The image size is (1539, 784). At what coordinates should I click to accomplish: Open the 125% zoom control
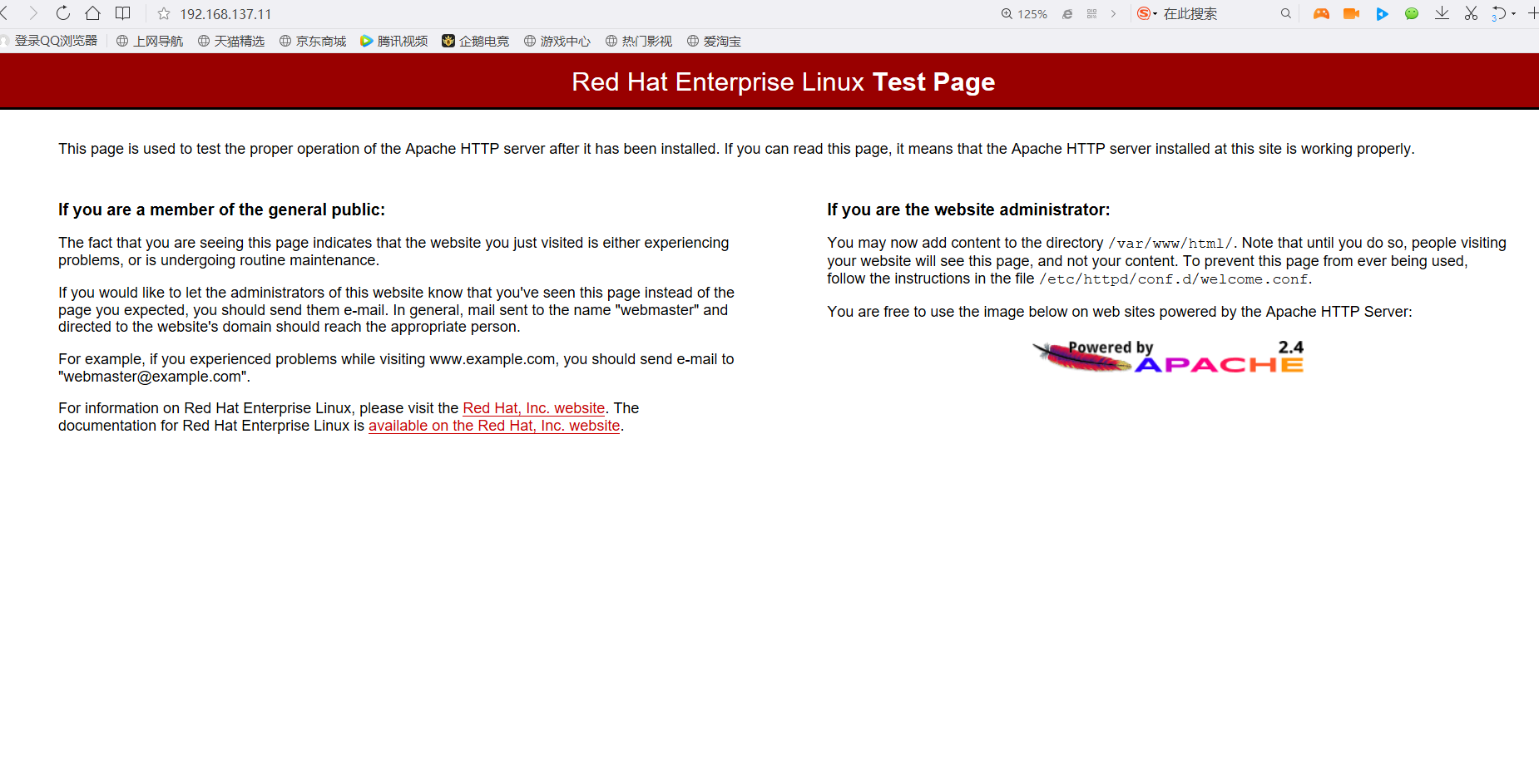click(x=1024, y=14)
